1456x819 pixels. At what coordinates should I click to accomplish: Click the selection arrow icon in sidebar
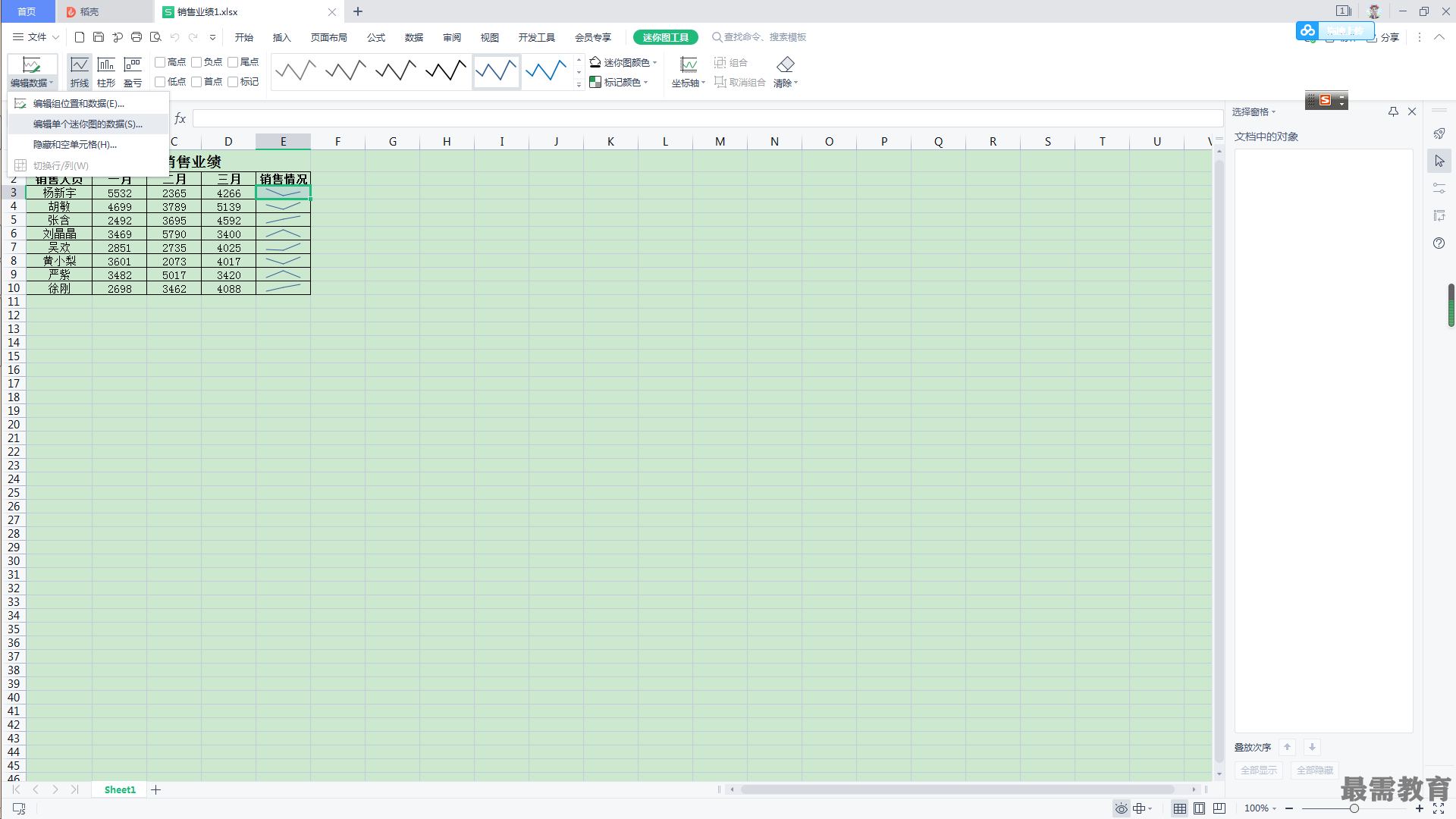coord(1439,161)
